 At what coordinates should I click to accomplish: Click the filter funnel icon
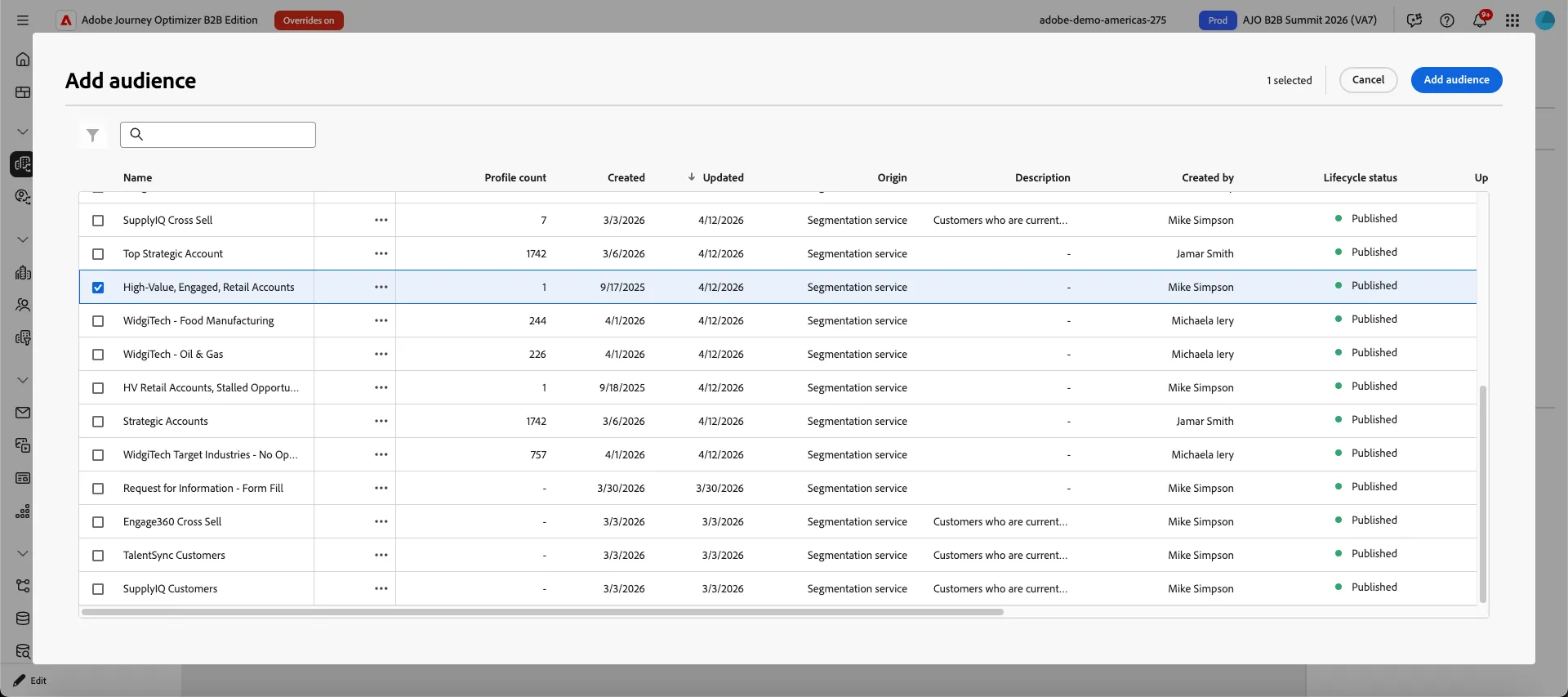[x=93, y=135]
